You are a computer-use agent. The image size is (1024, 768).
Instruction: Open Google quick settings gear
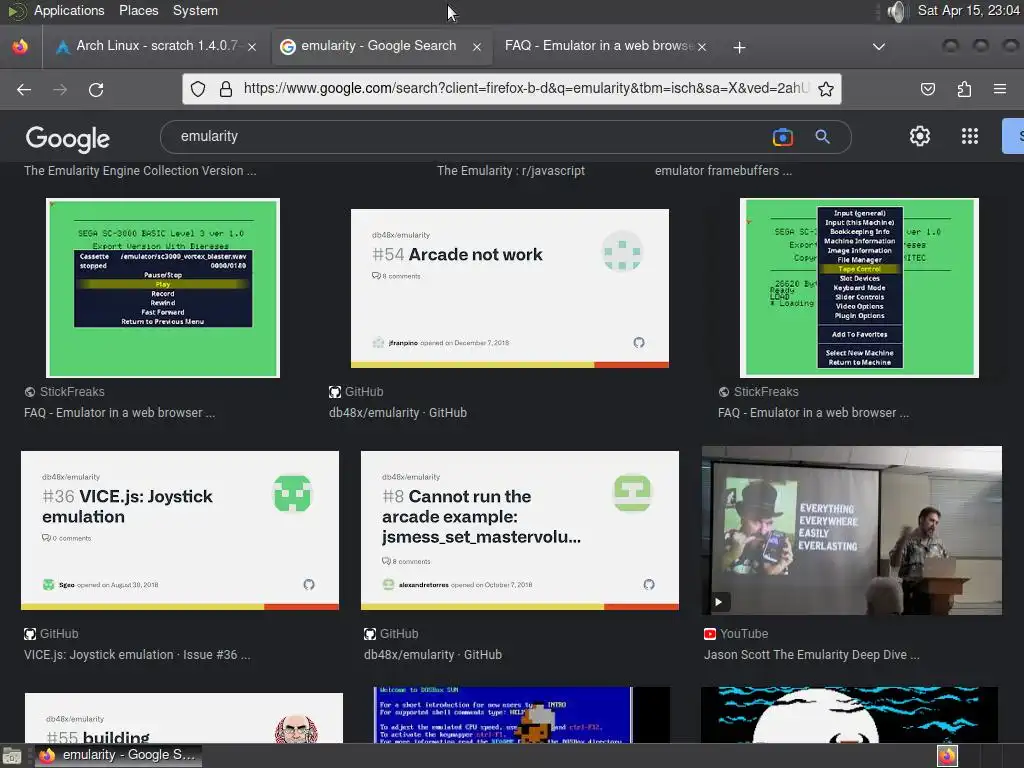pyautogui.click(x=920, y=136)
